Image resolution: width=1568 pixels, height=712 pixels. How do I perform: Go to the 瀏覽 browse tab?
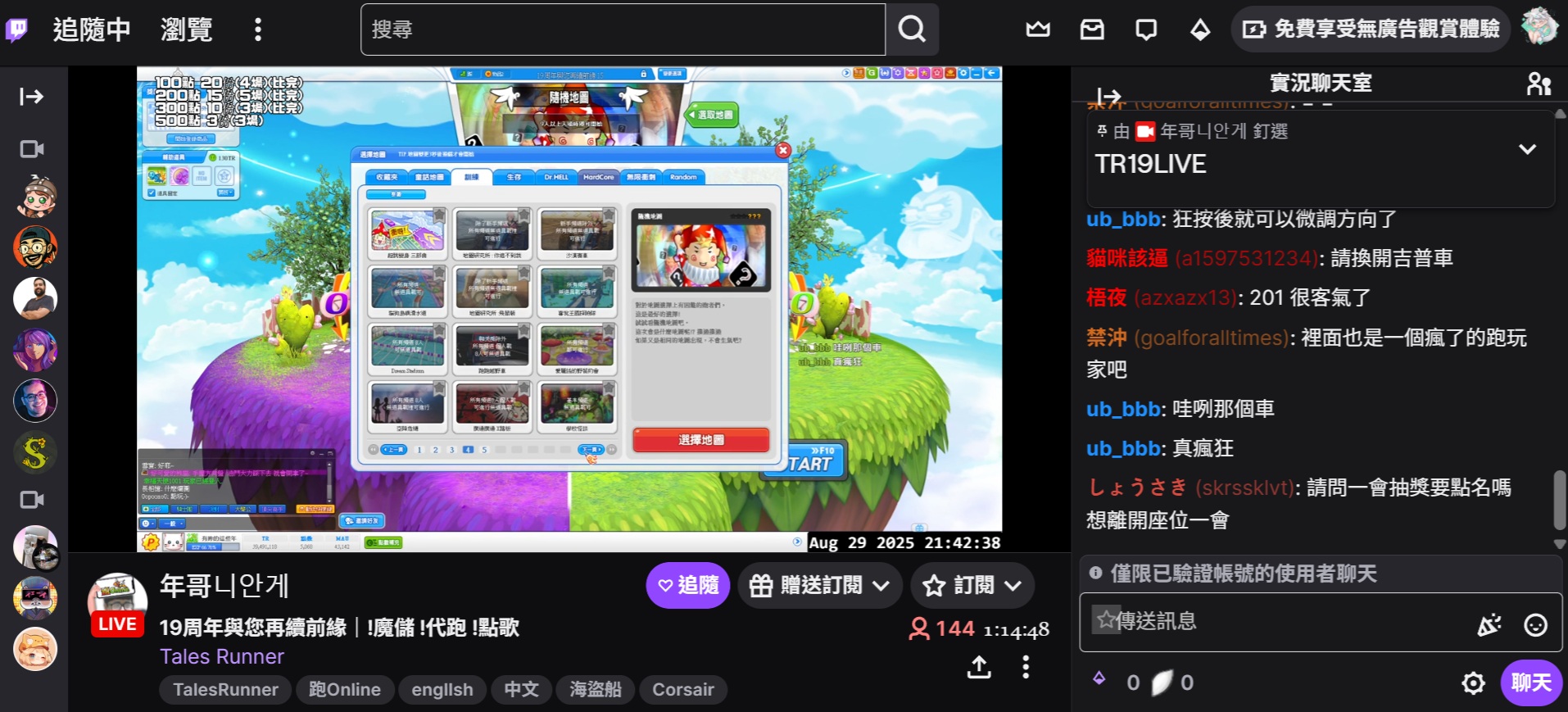[187, 29]
